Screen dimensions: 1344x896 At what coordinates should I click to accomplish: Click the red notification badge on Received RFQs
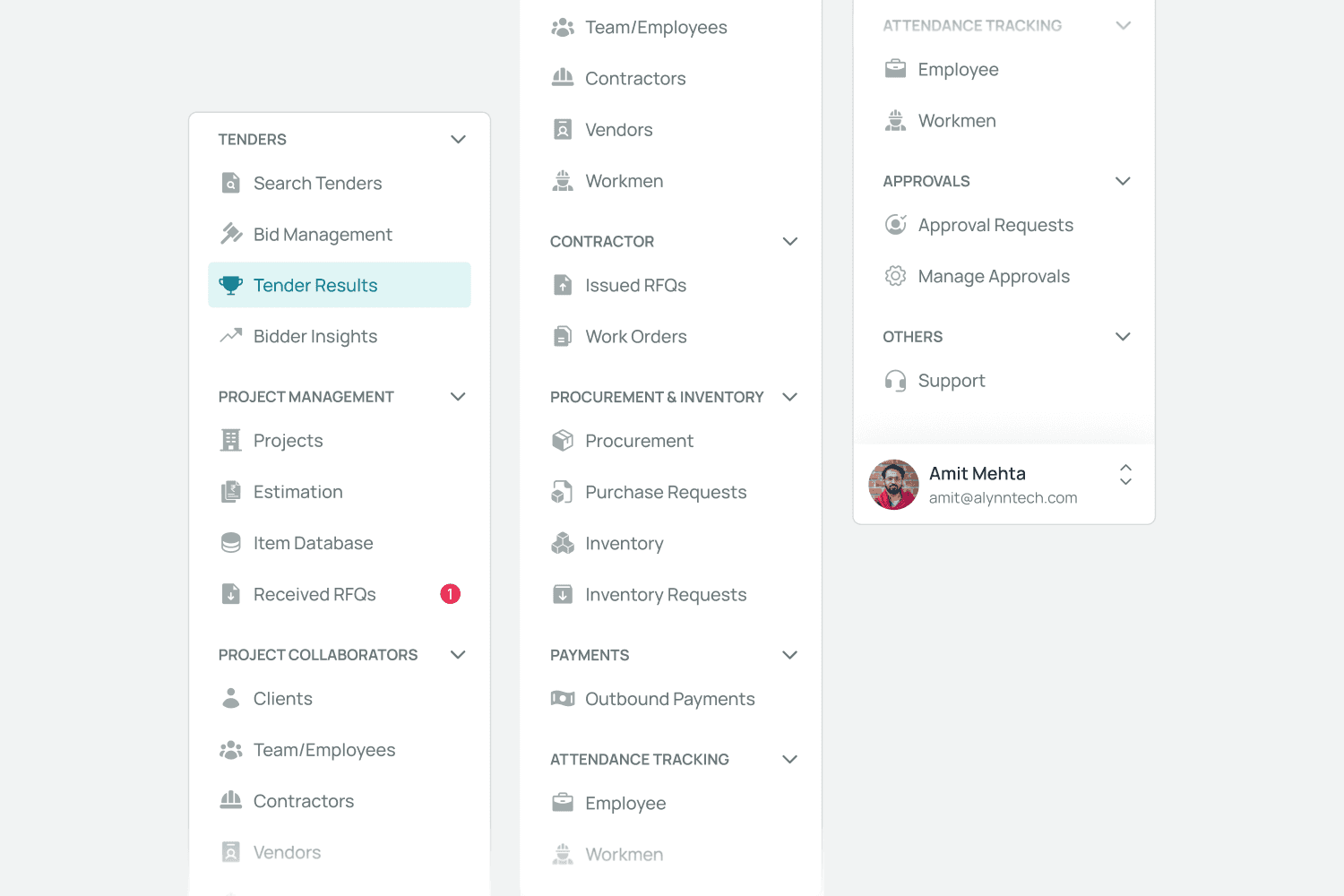pyautogui.click(x=450, y=593)
